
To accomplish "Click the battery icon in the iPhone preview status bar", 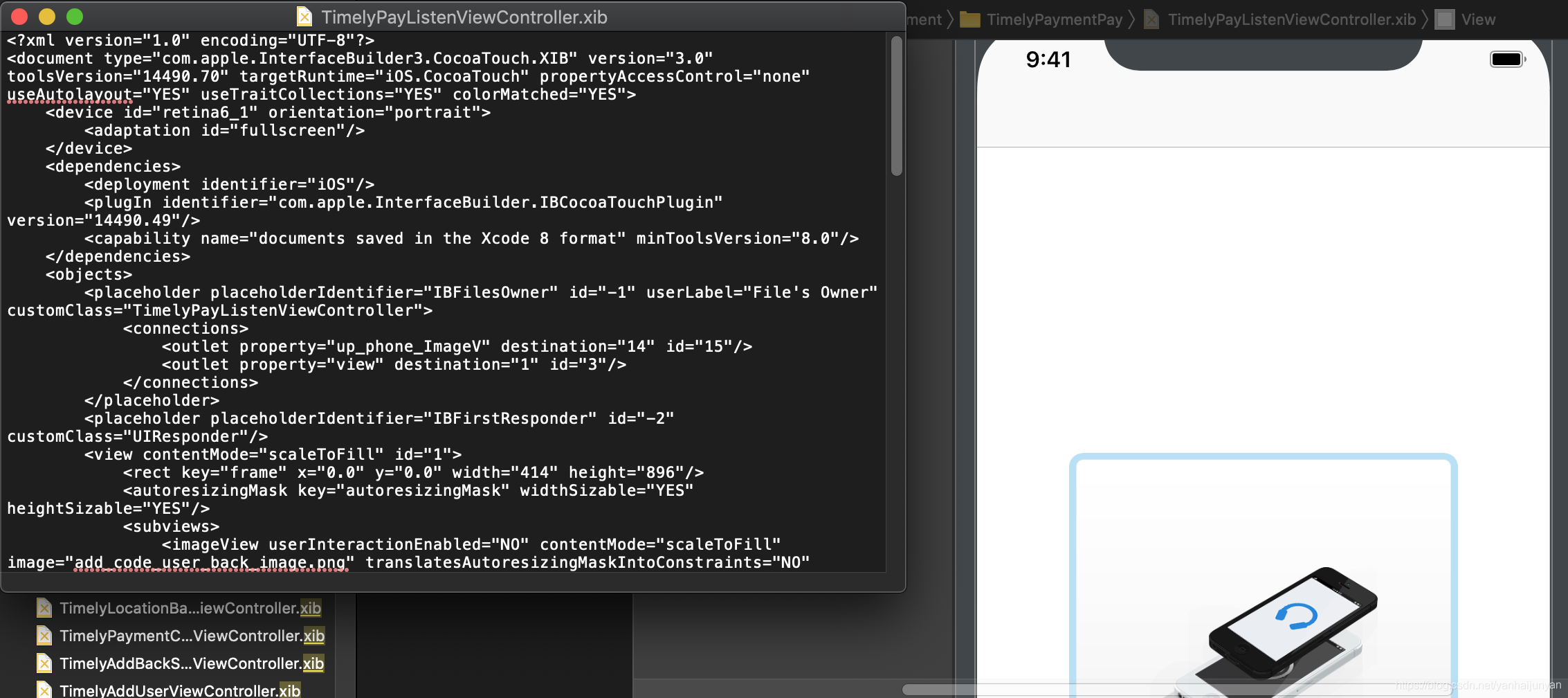I will coord(1508,60).
